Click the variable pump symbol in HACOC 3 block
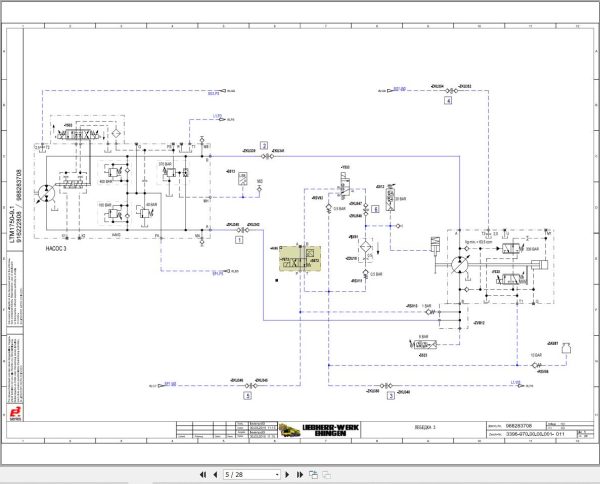Viewport: 600px width, 484px height. [47, 193]
